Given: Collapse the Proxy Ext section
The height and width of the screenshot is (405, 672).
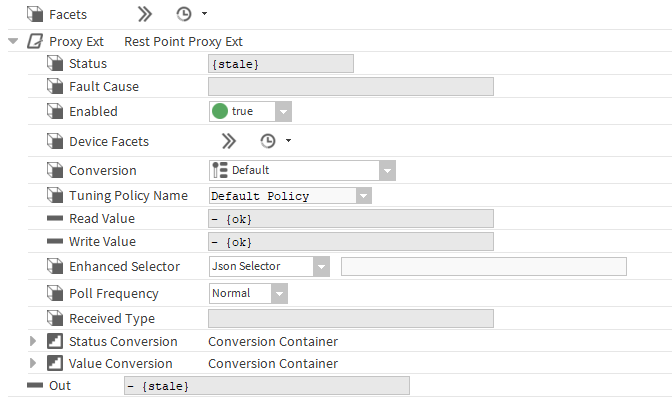Looking at the screenshot, I should pyautogui.click(x=12, y=42).
